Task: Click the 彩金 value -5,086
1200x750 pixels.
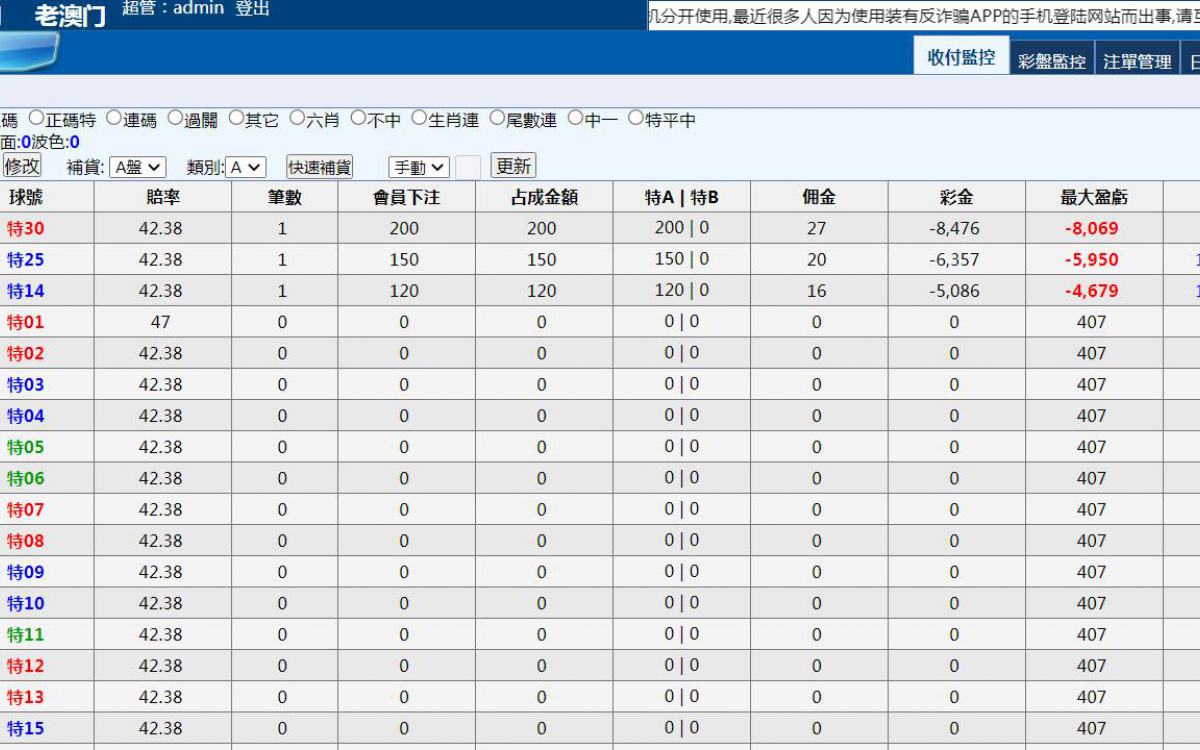Action: click(x=954, y=291)
